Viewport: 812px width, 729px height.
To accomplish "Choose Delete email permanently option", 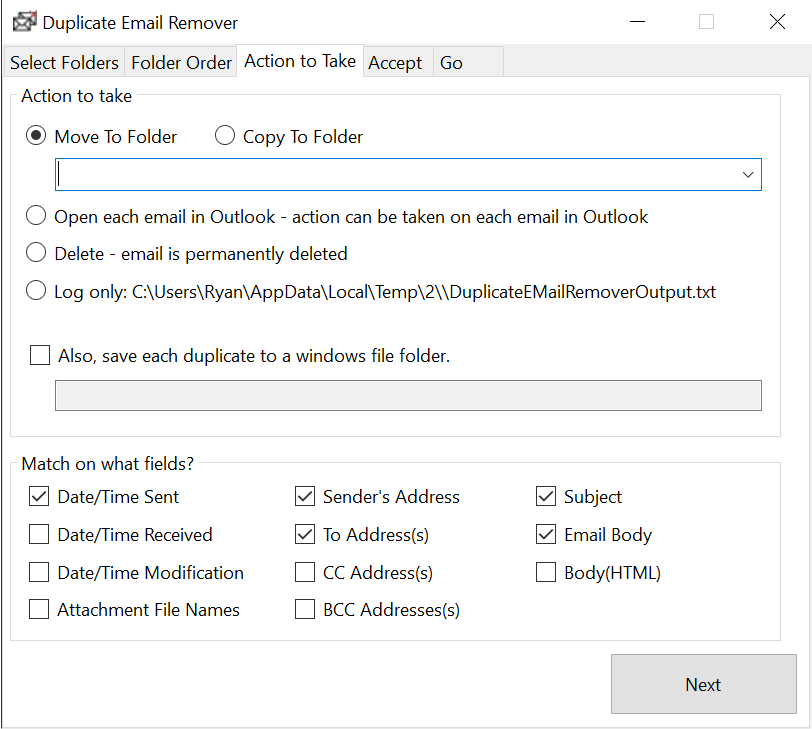I will [37, 254].
